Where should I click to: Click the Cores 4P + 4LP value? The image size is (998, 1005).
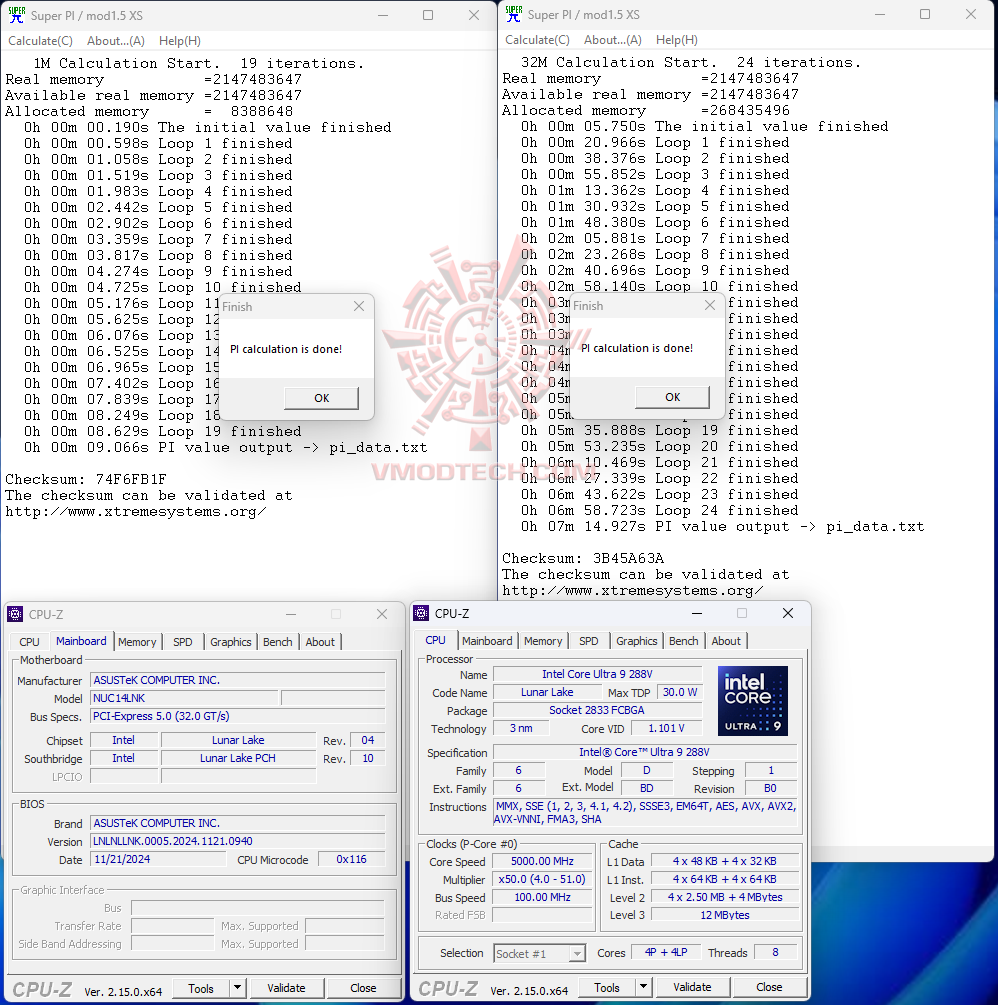pyautogui.click(x=666, y=952)
